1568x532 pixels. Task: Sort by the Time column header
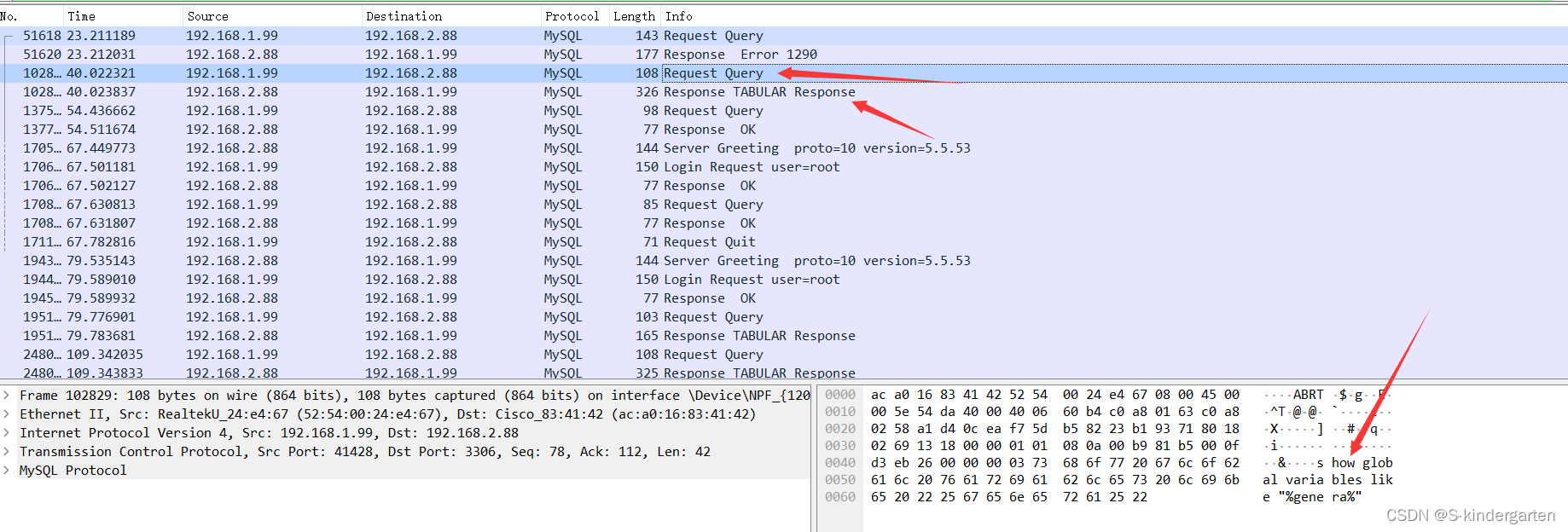(125, 16)
